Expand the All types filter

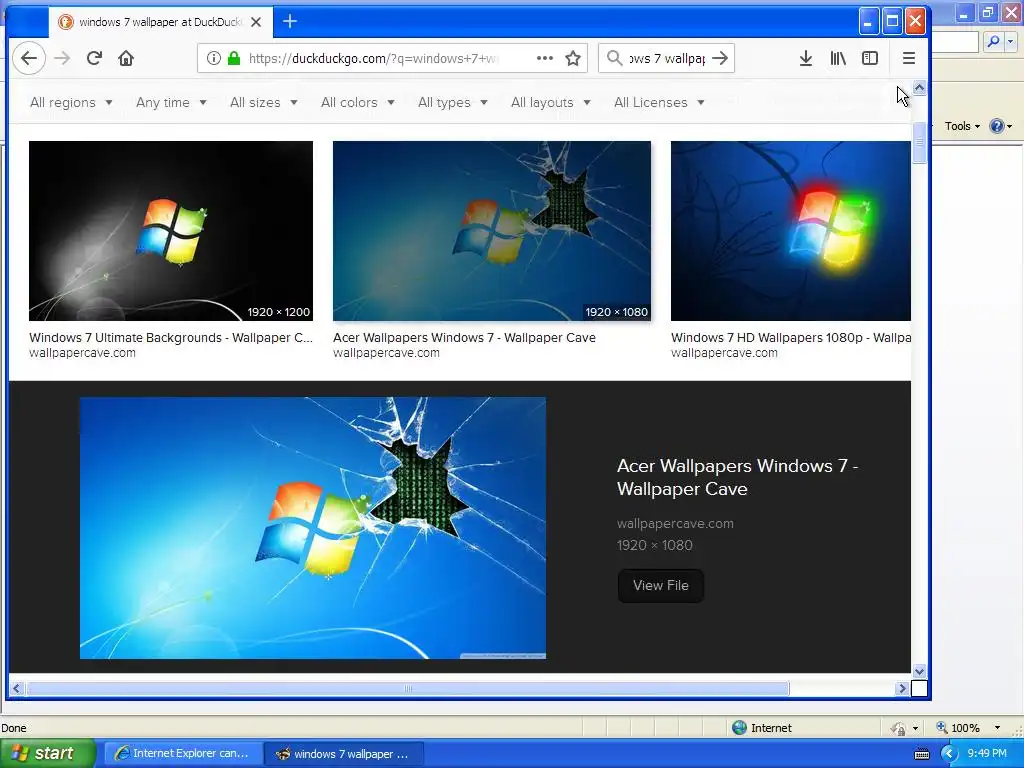[453, 103]
